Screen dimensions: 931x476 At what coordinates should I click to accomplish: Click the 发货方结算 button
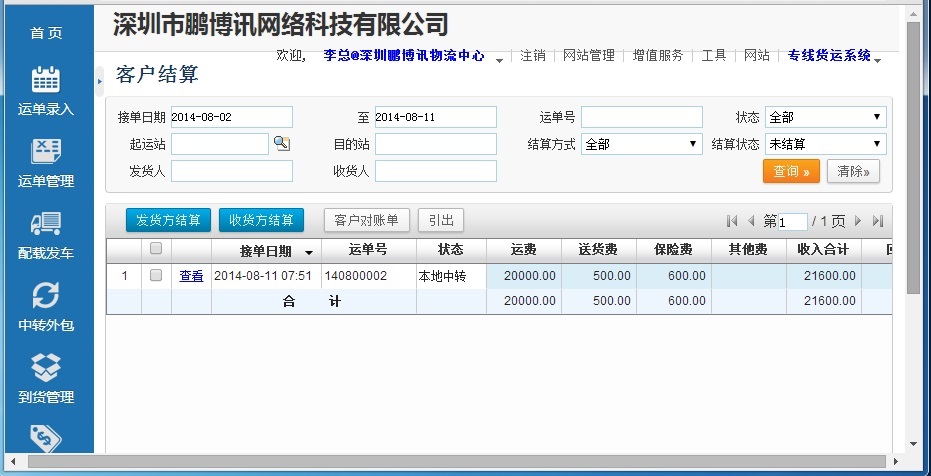click(168, 220)
